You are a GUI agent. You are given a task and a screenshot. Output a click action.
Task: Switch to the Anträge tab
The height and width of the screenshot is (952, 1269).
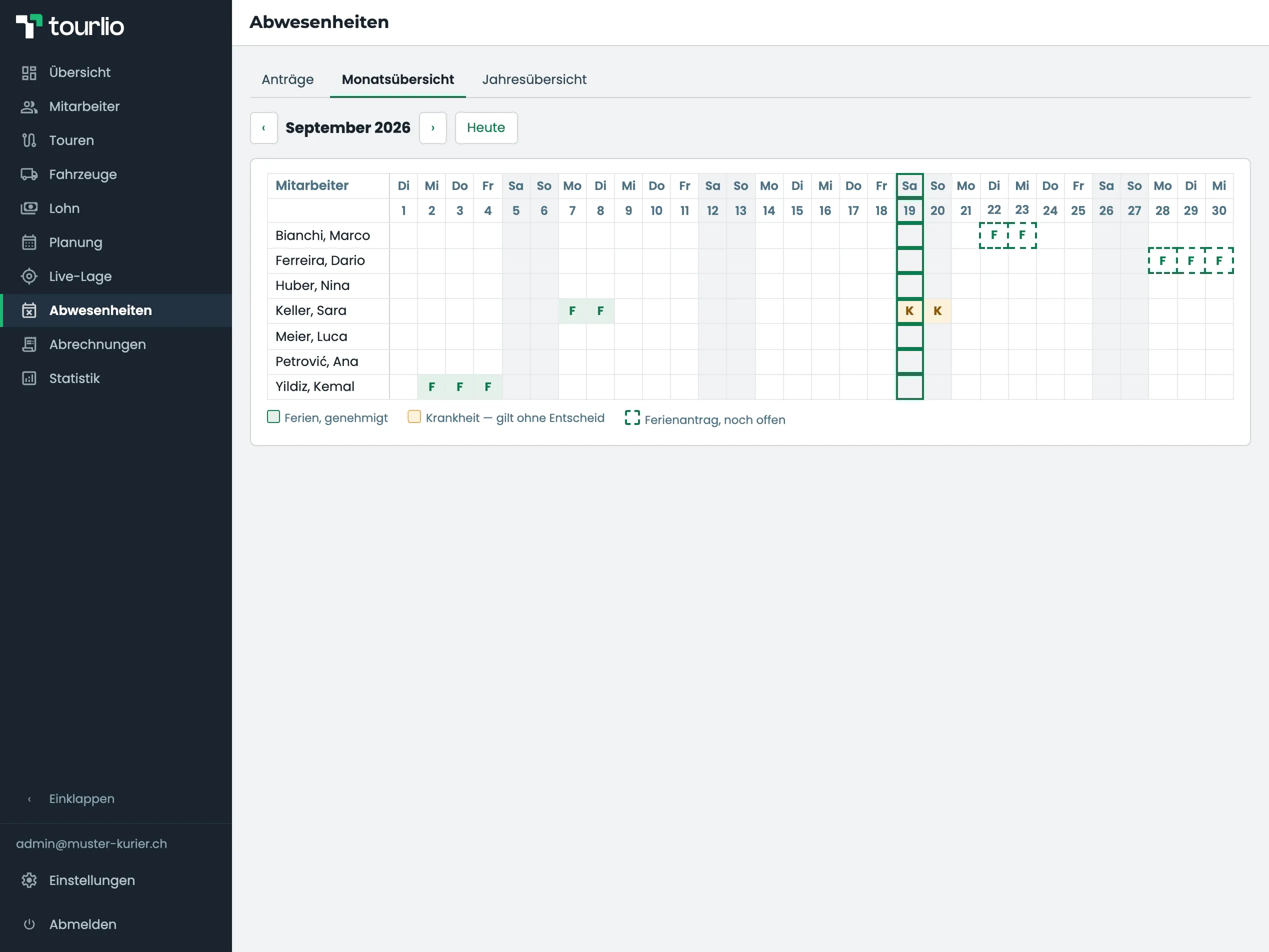pyautogui.click(x=287, y=79)
